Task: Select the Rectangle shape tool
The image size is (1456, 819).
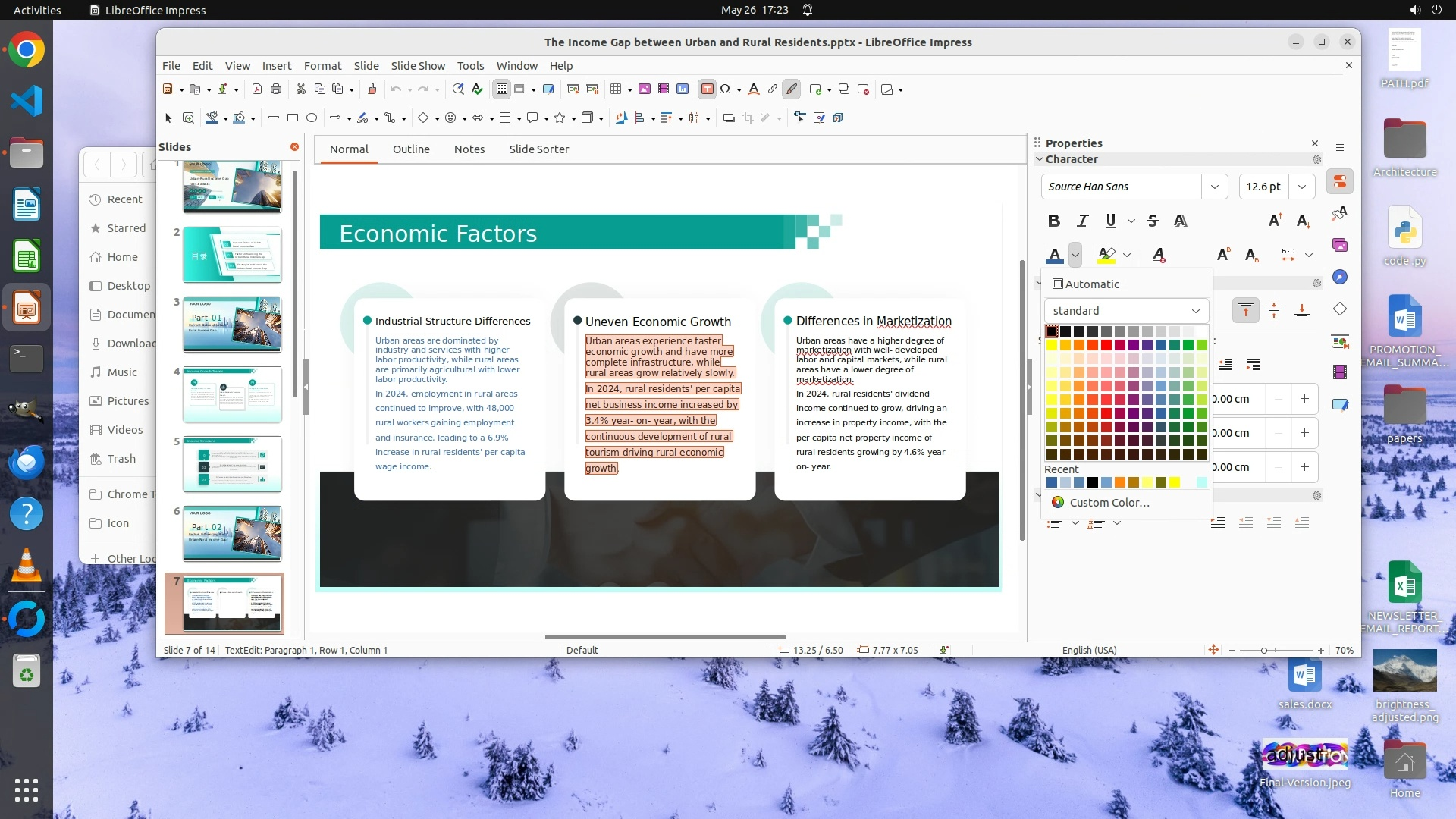Action: point(293,118)
